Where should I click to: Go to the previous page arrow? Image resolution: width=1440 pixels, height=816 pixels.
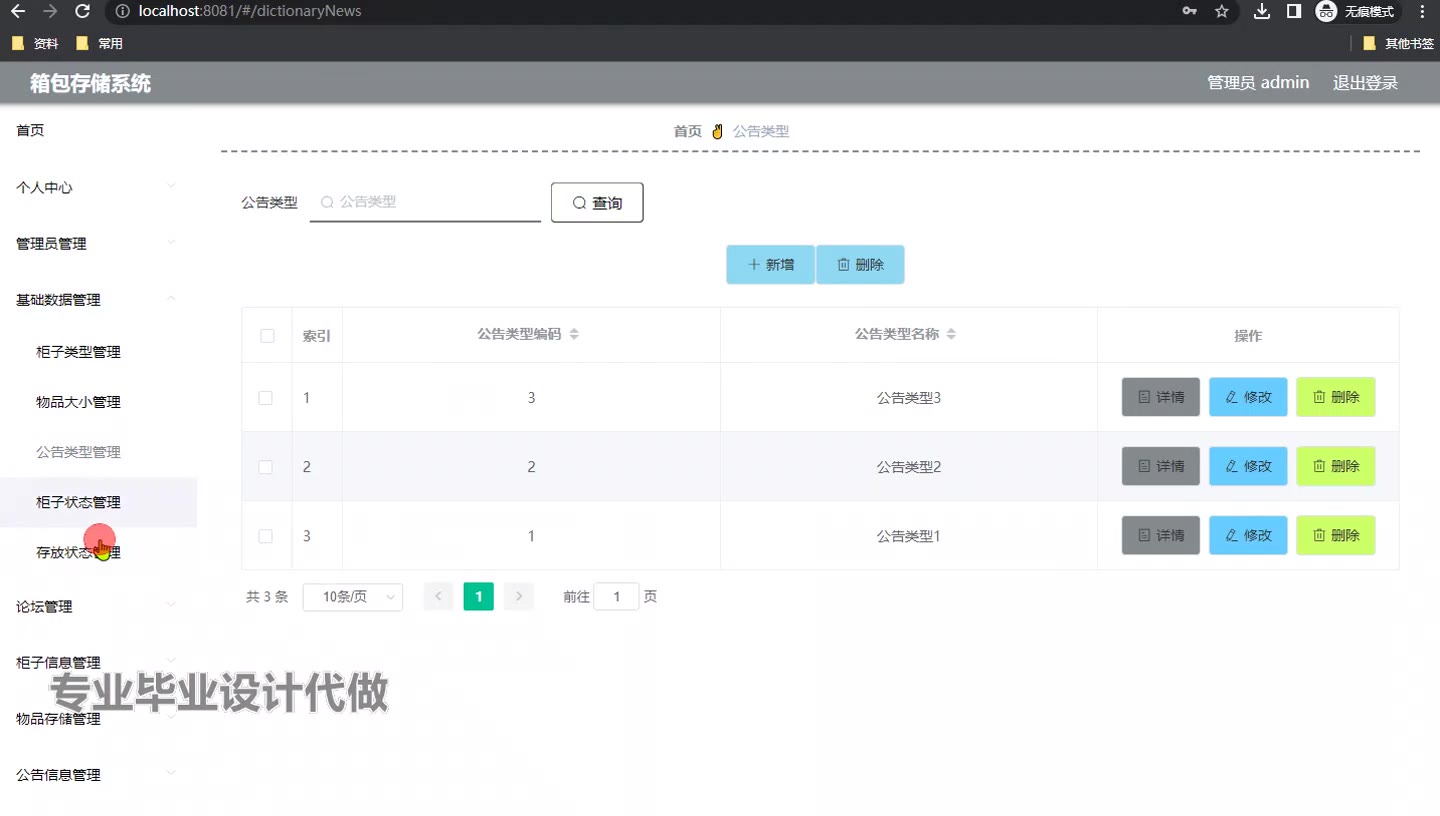438,597
